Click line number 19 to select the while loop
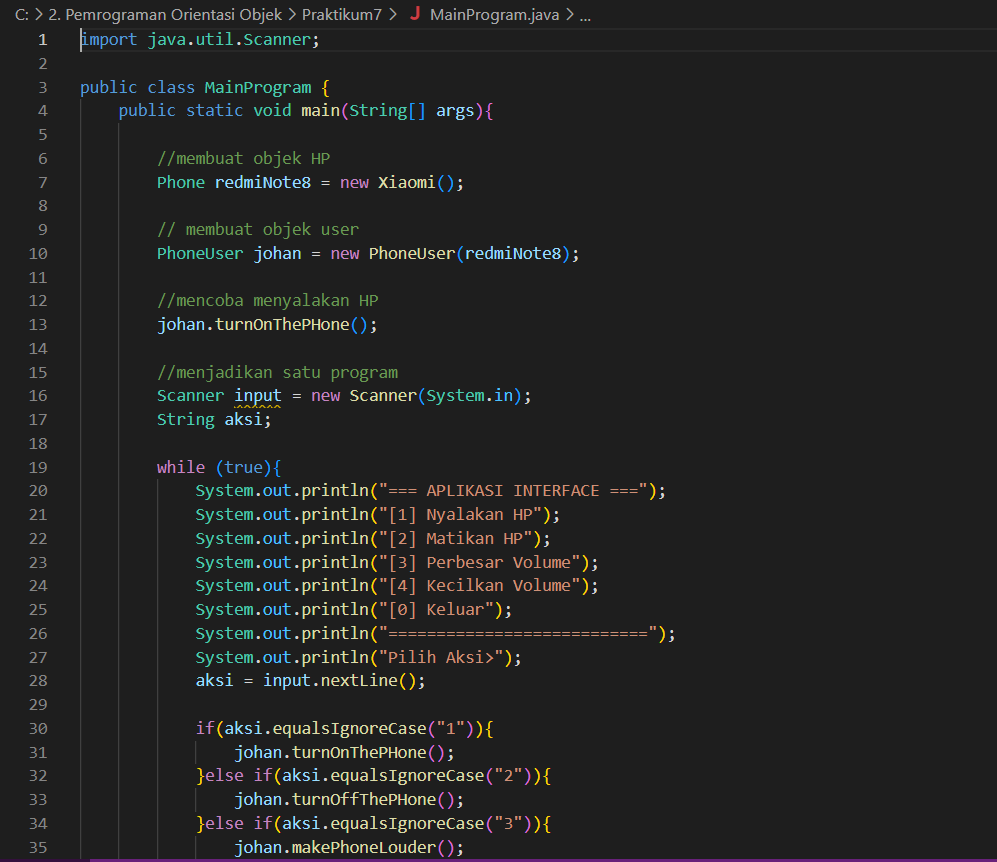The width and height of the screenshot is (997, 862). pos(38,467)
